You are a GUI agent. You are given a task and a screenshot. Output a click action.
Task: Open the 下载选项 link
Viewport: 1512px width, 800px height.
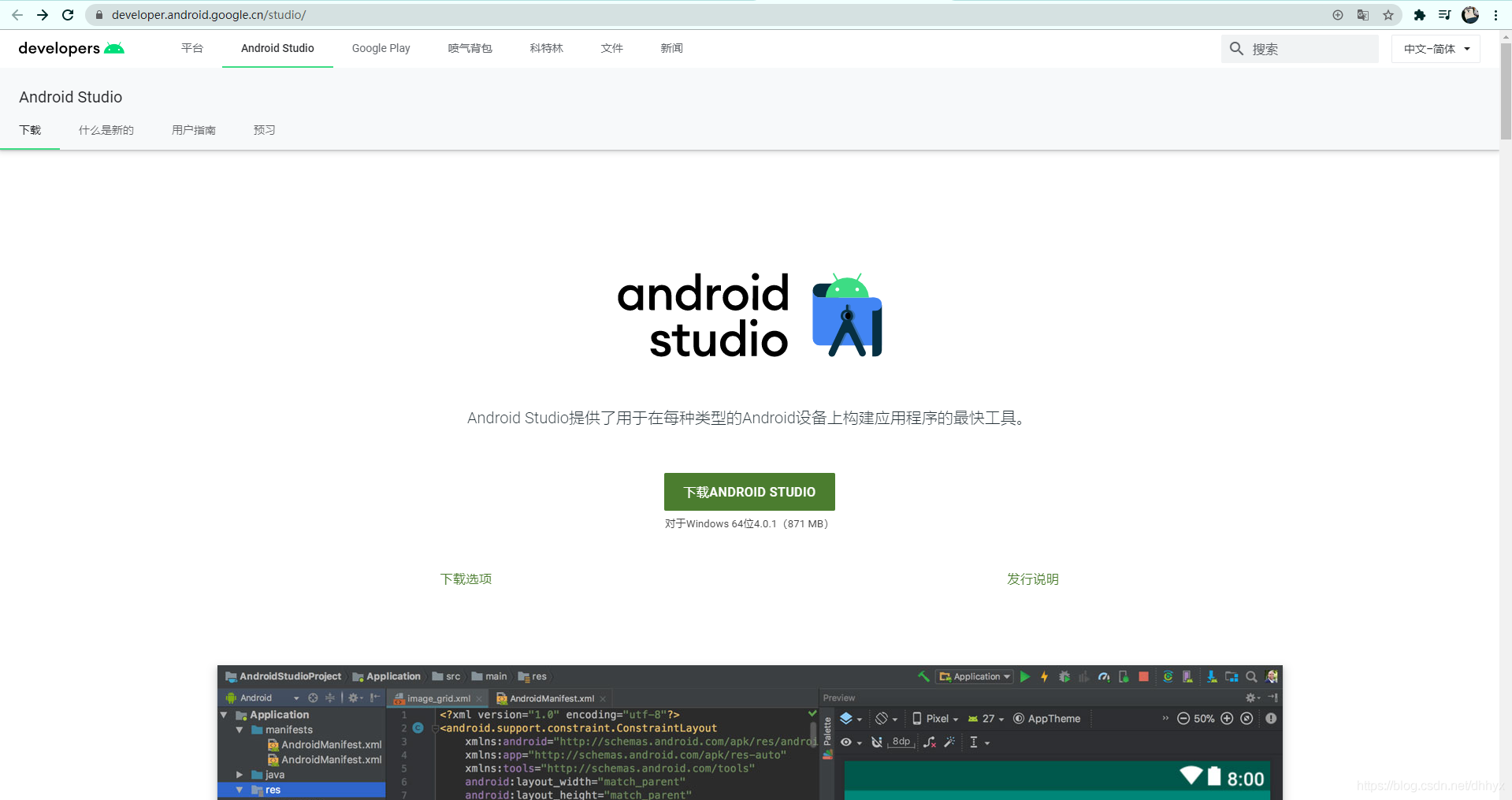pos(466,579)
